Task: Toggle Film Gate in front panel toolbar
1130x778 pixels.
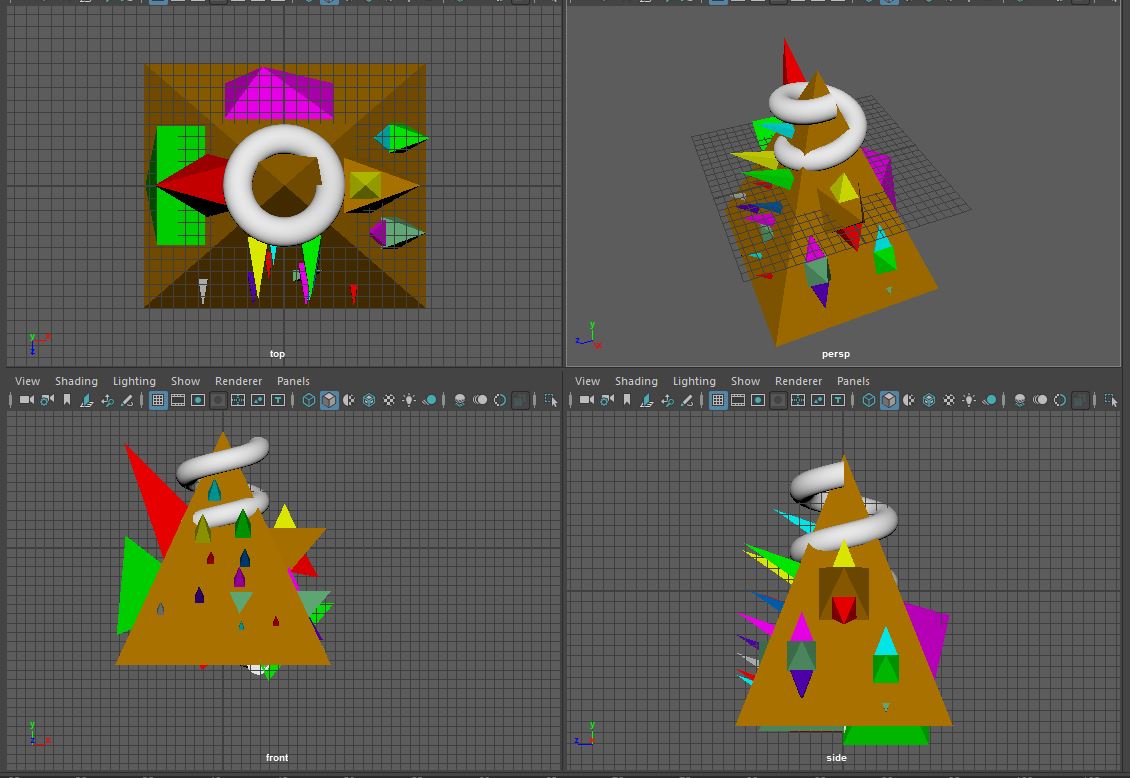Action: pyautogui.click(x=178, y=401)
